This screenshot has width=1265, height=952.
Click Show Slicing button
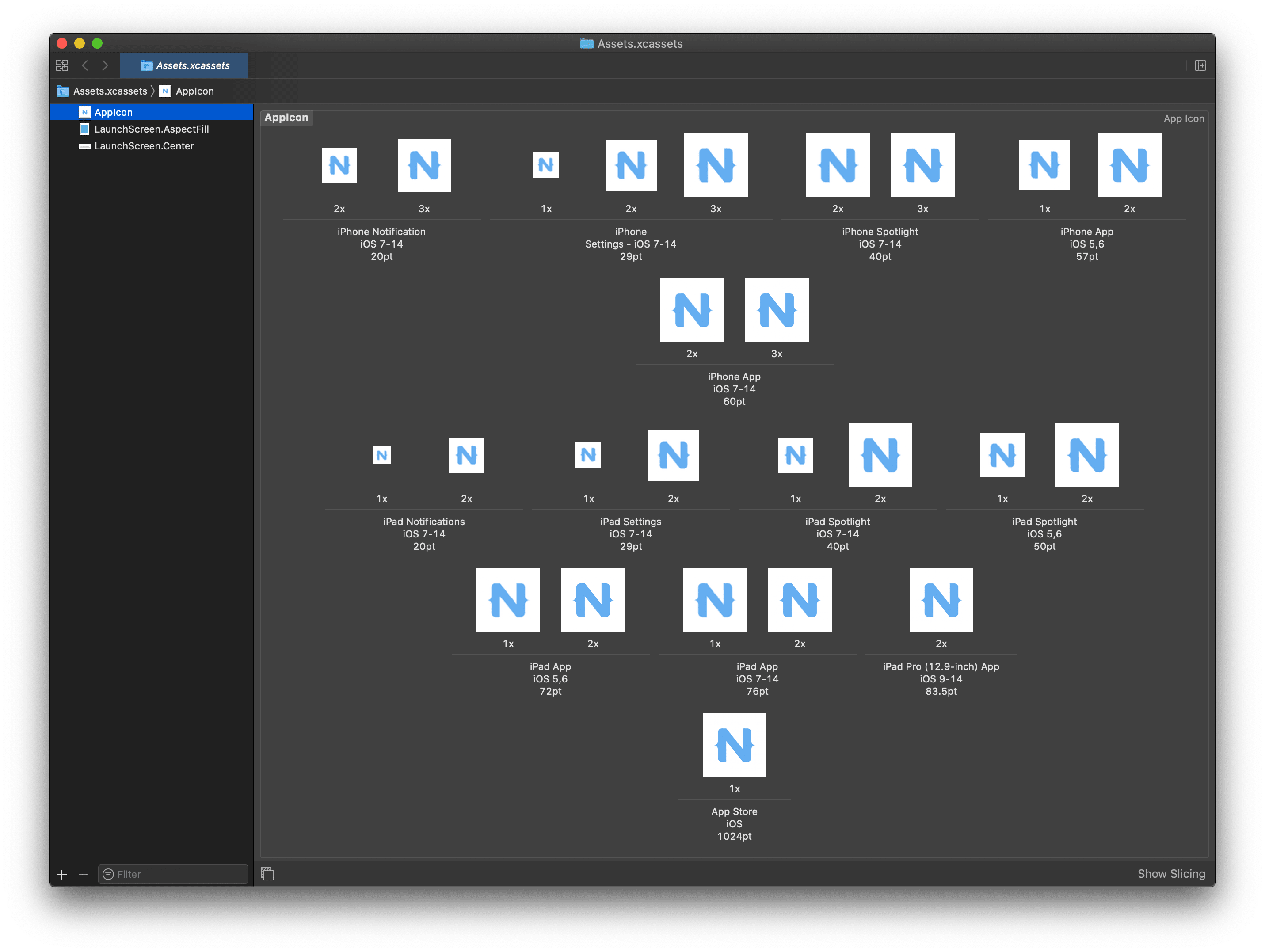[1171, 874]
